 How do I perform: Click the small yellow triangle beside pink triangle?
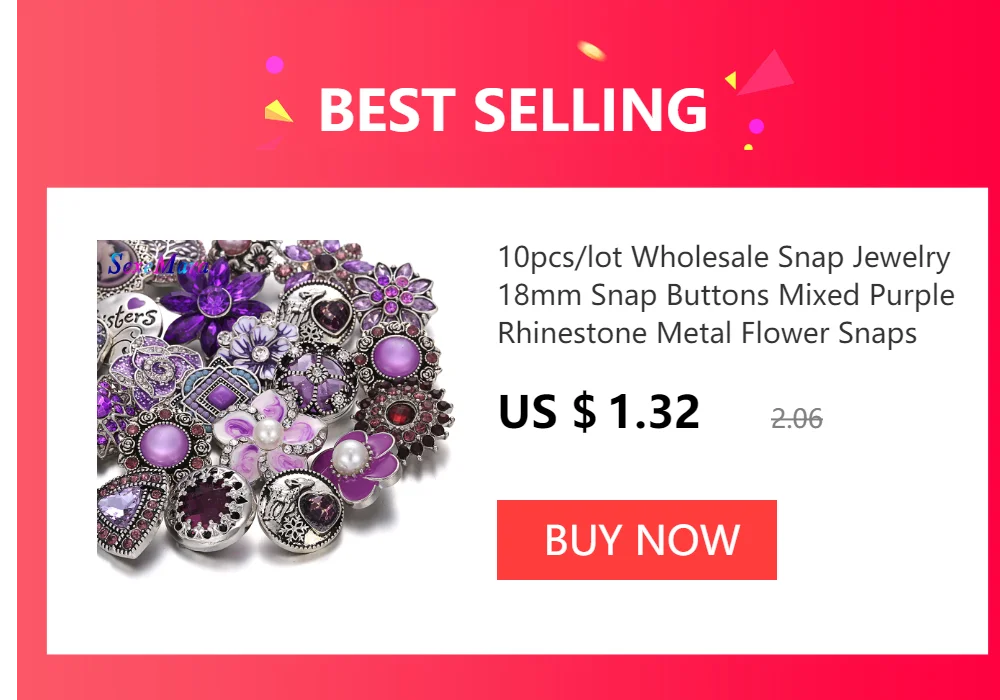tap(731, 80)
